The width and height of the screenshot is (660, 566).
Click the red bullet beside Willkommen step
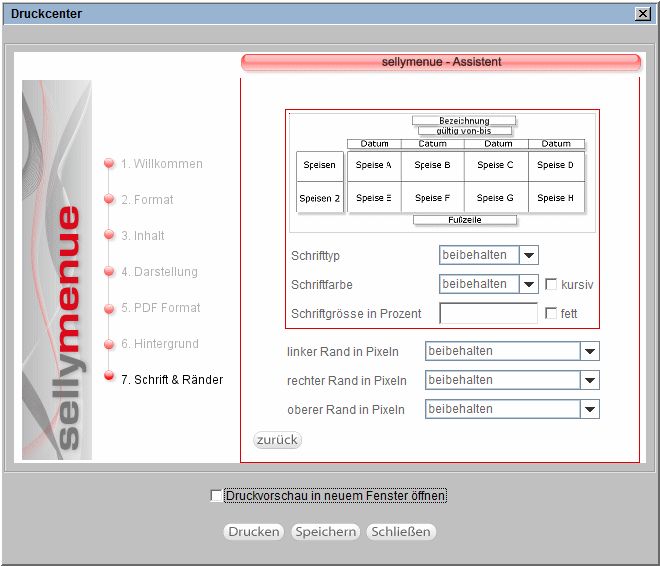point(109,164)
